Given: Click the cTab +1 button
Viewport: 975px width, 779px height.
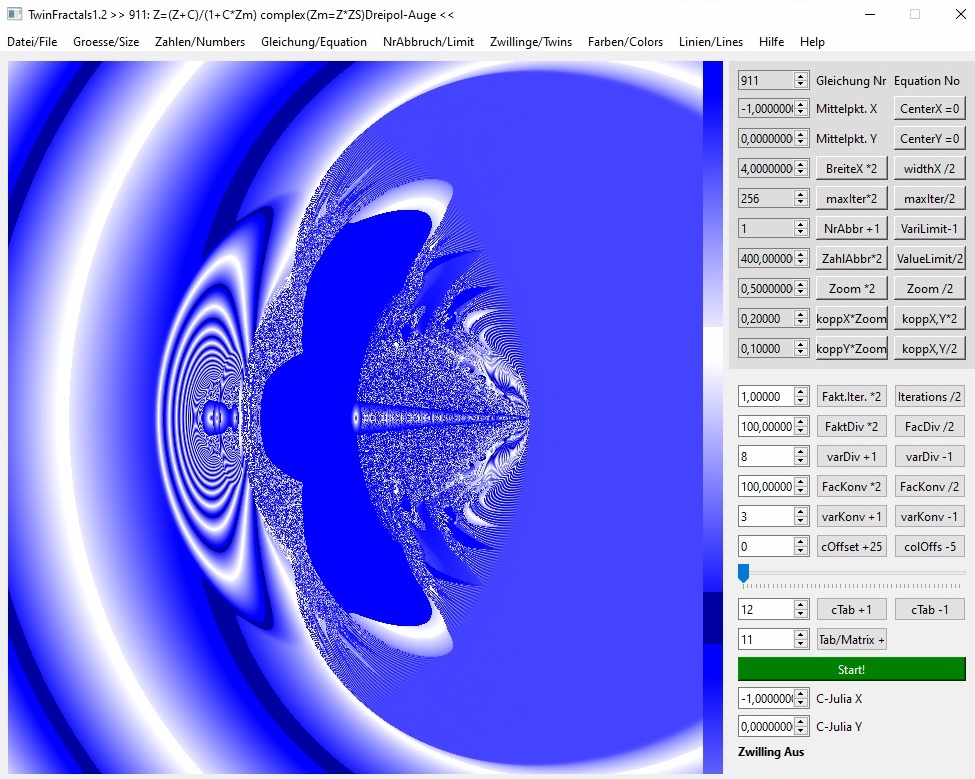Looking at the screenshot, I should [851, 609].
